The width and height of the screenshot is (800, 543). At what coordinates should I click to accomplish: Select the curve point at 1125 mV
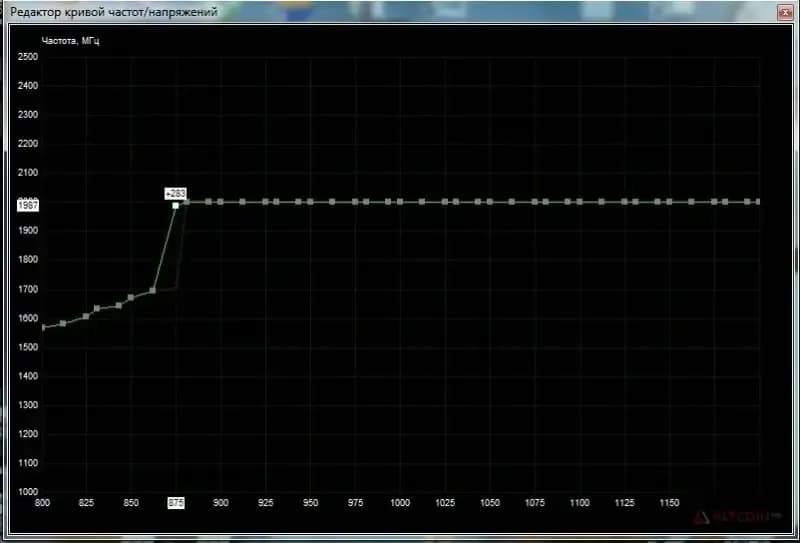click(624, 202)
